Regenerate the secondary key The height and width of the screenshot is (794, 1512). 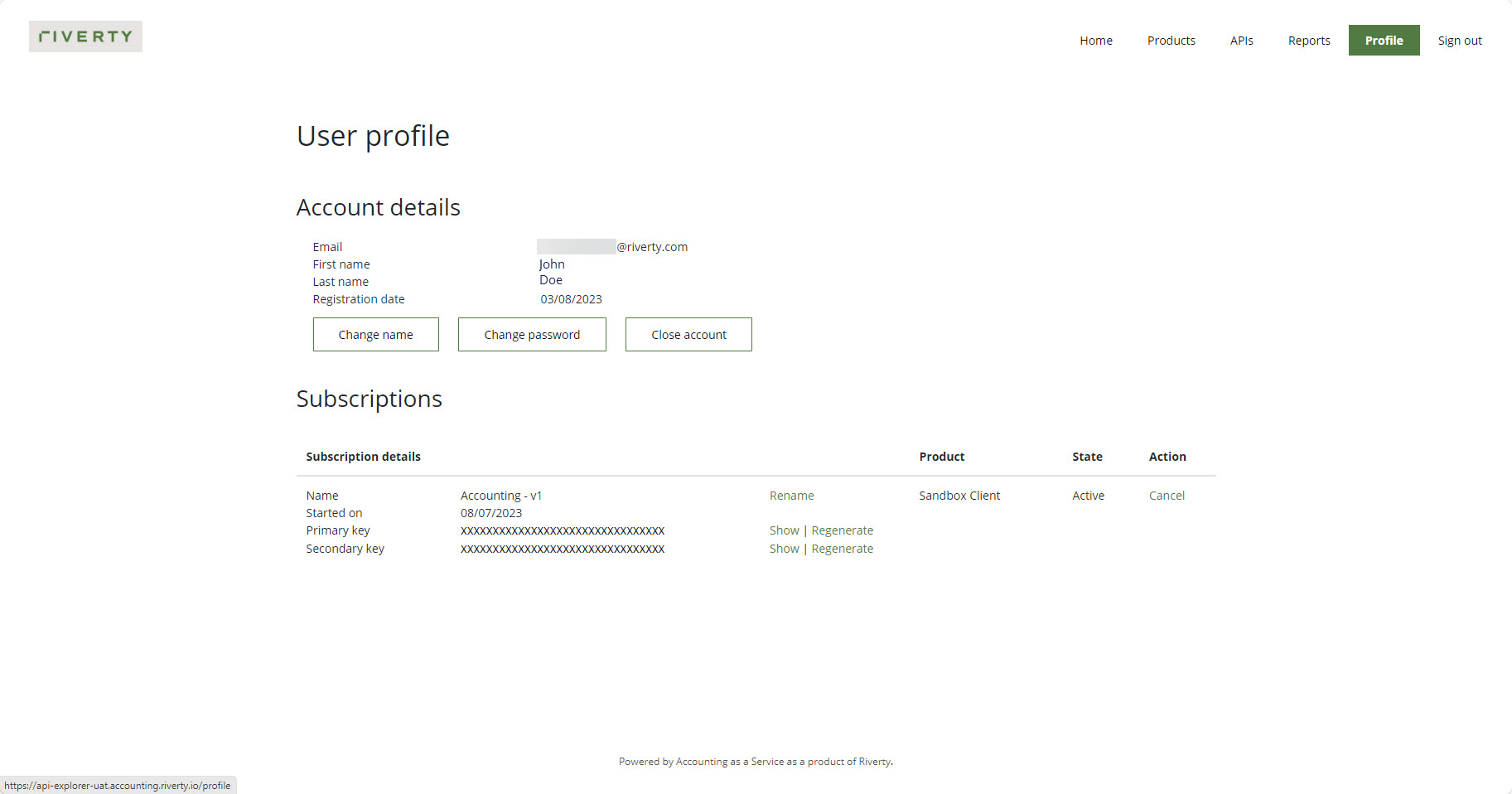(842, 549)
